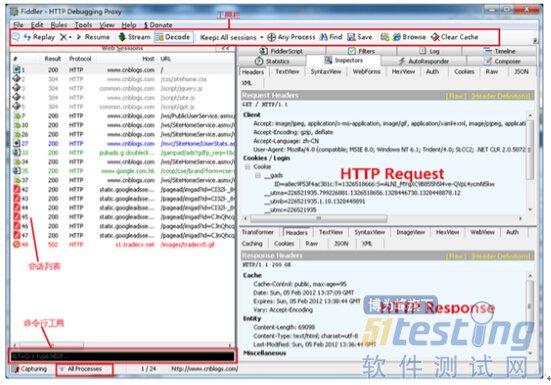The image size is (551, 385).
Task: Click the screenshot camera icon in toolbar
Action: click(384, 37)
